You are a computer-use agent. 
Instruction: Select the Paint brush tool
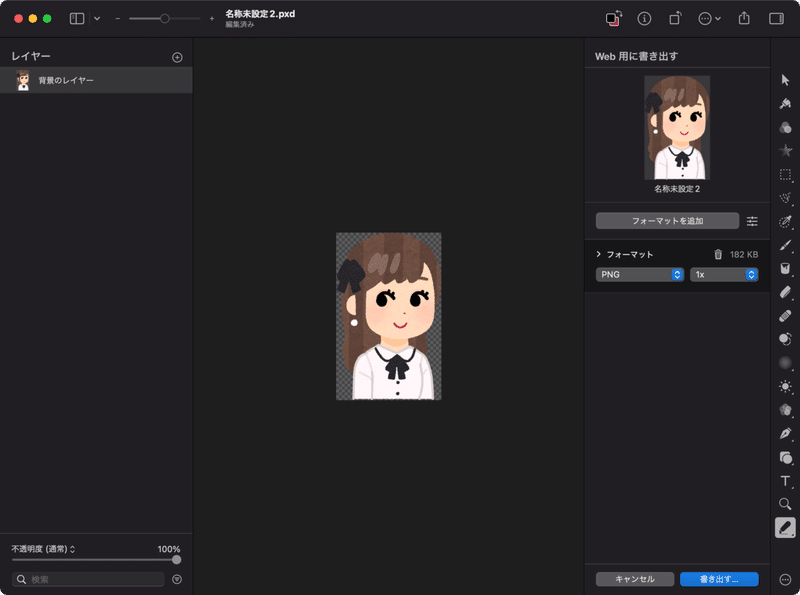pyautogui.click(x=785, y=245)
